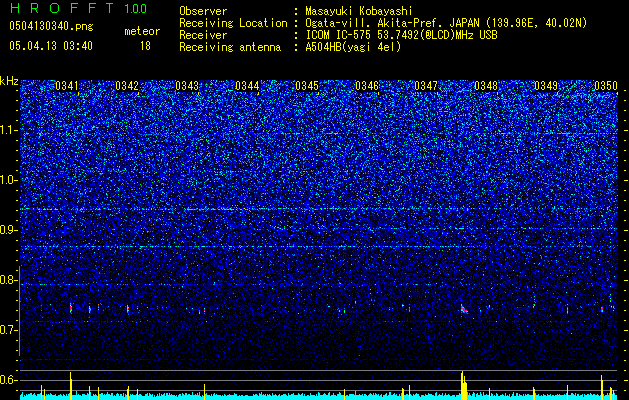Viewport: 629px width, 400px height.
Task: Click the 0343 time marker
Action: point(187,86)
